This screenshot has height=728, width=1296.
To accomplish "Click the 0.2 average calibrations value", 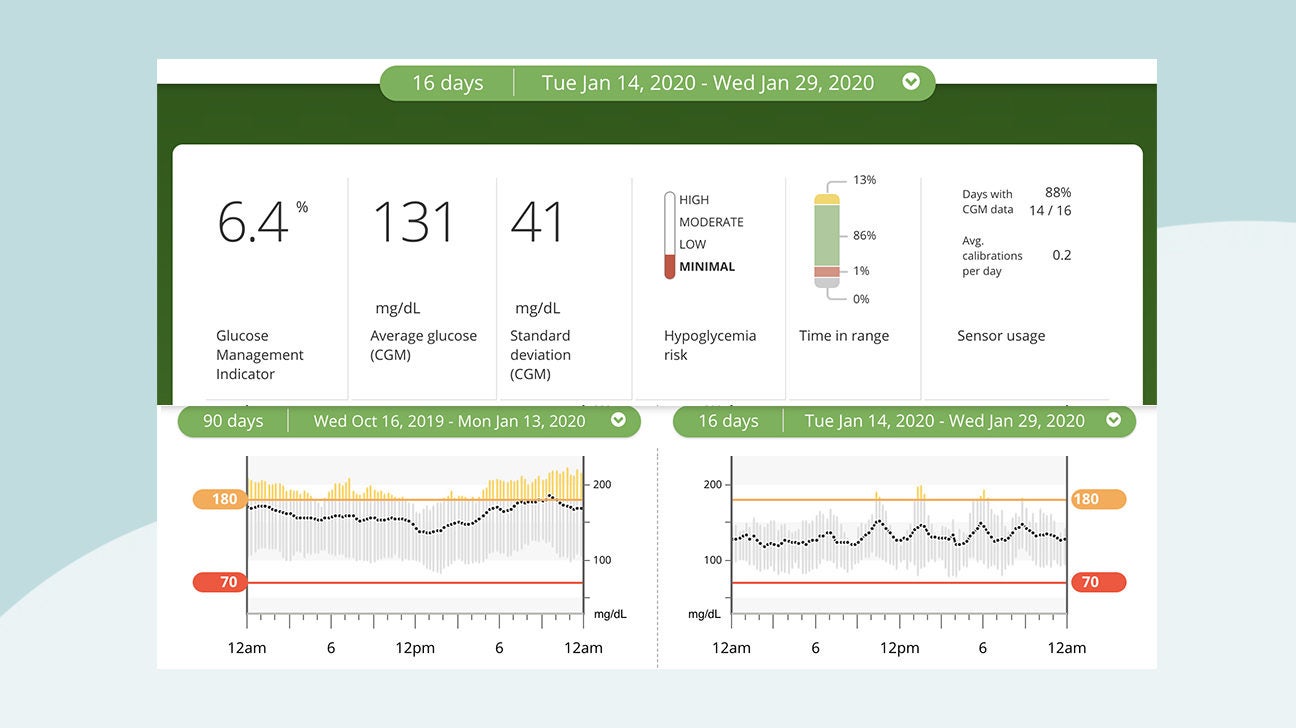I will coord(1062,255).
